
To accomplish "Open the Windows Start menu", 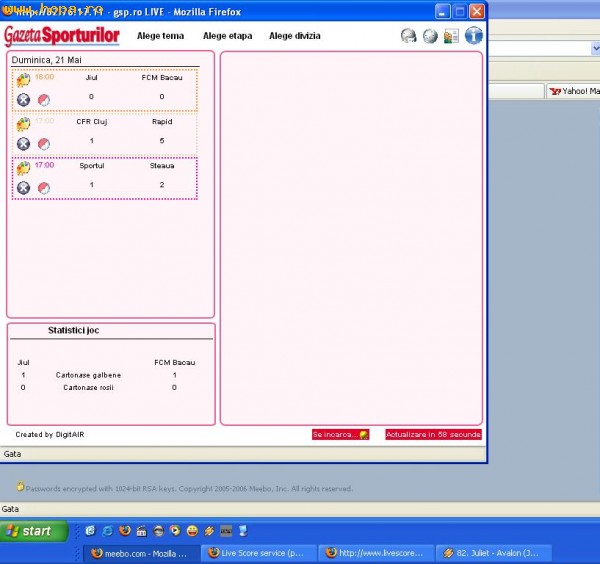I will (x=34, y=531).
